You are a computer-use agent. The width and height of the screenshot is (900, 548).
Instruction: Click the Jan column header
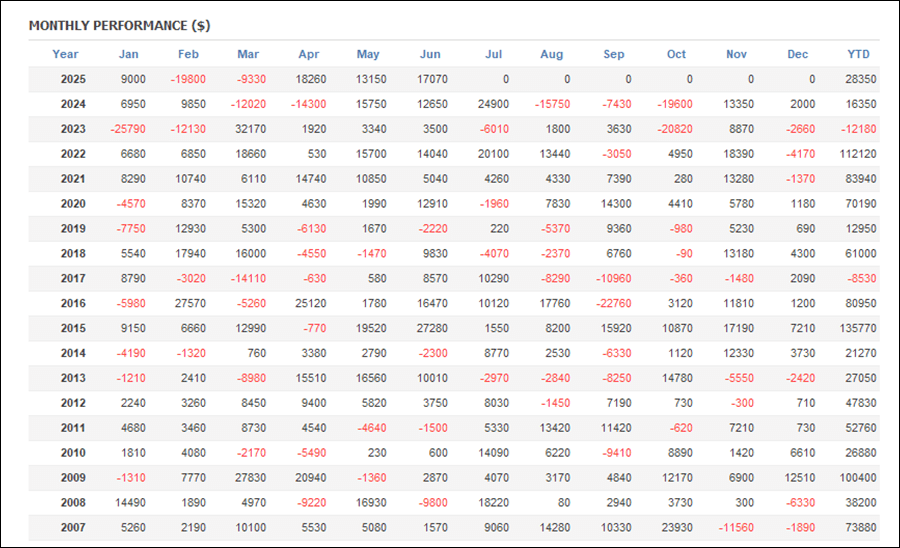tap(128, 54)
